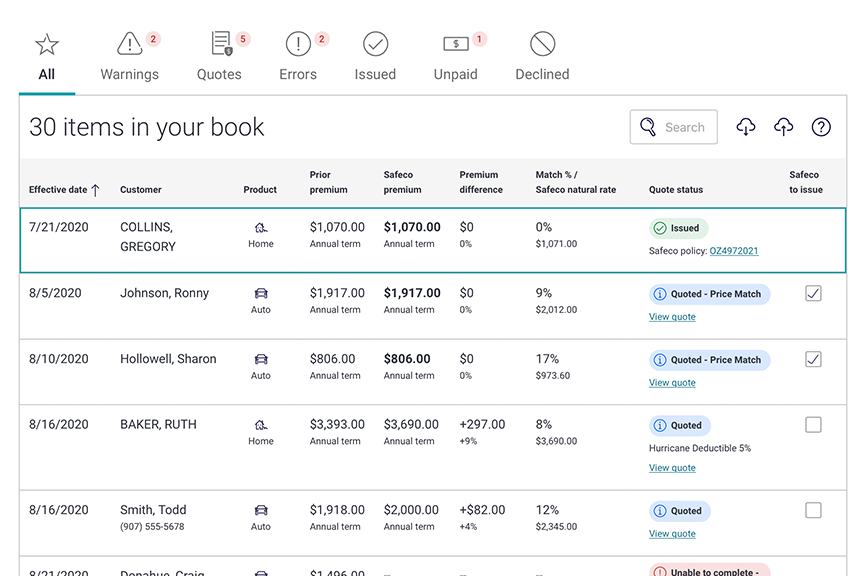The height and width of the screenshot is (576, 866).
Task: Click the Unpaid count badge showing 1
Action: 479,39
